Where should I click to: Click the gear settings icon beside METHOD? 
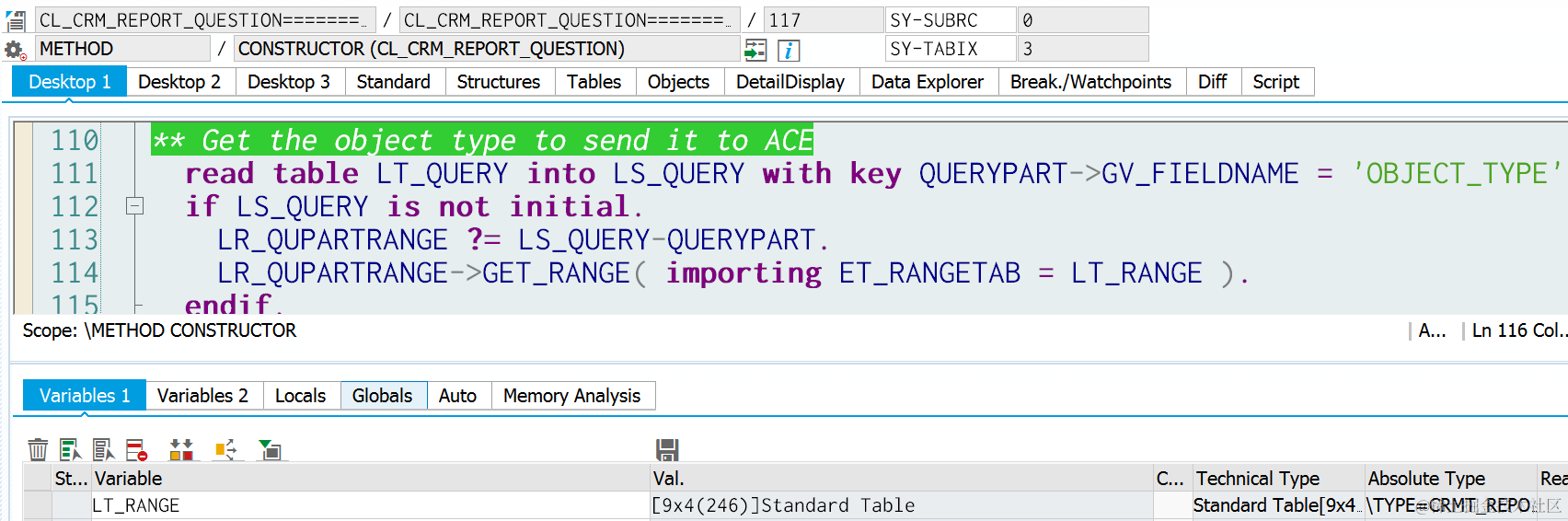(x=15, y=50)
